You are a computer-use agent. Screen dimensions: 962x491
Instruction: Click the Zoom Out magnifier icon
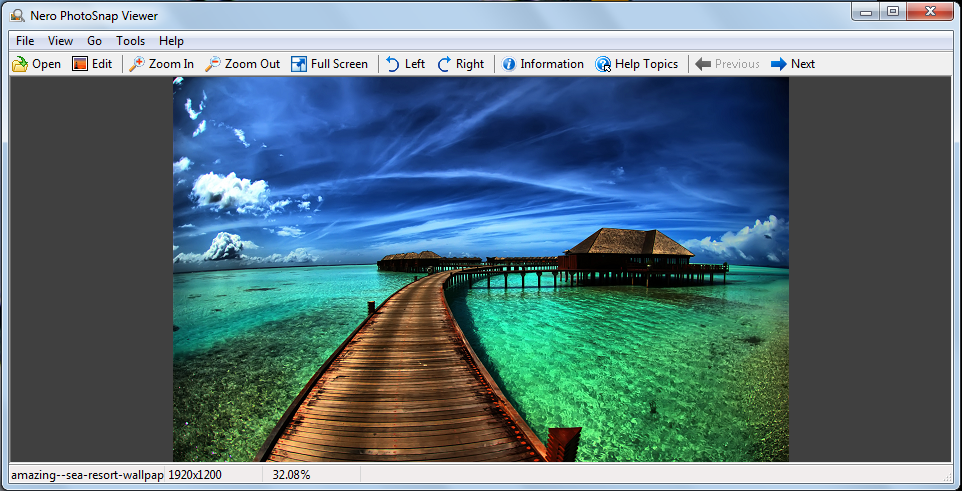213,64
